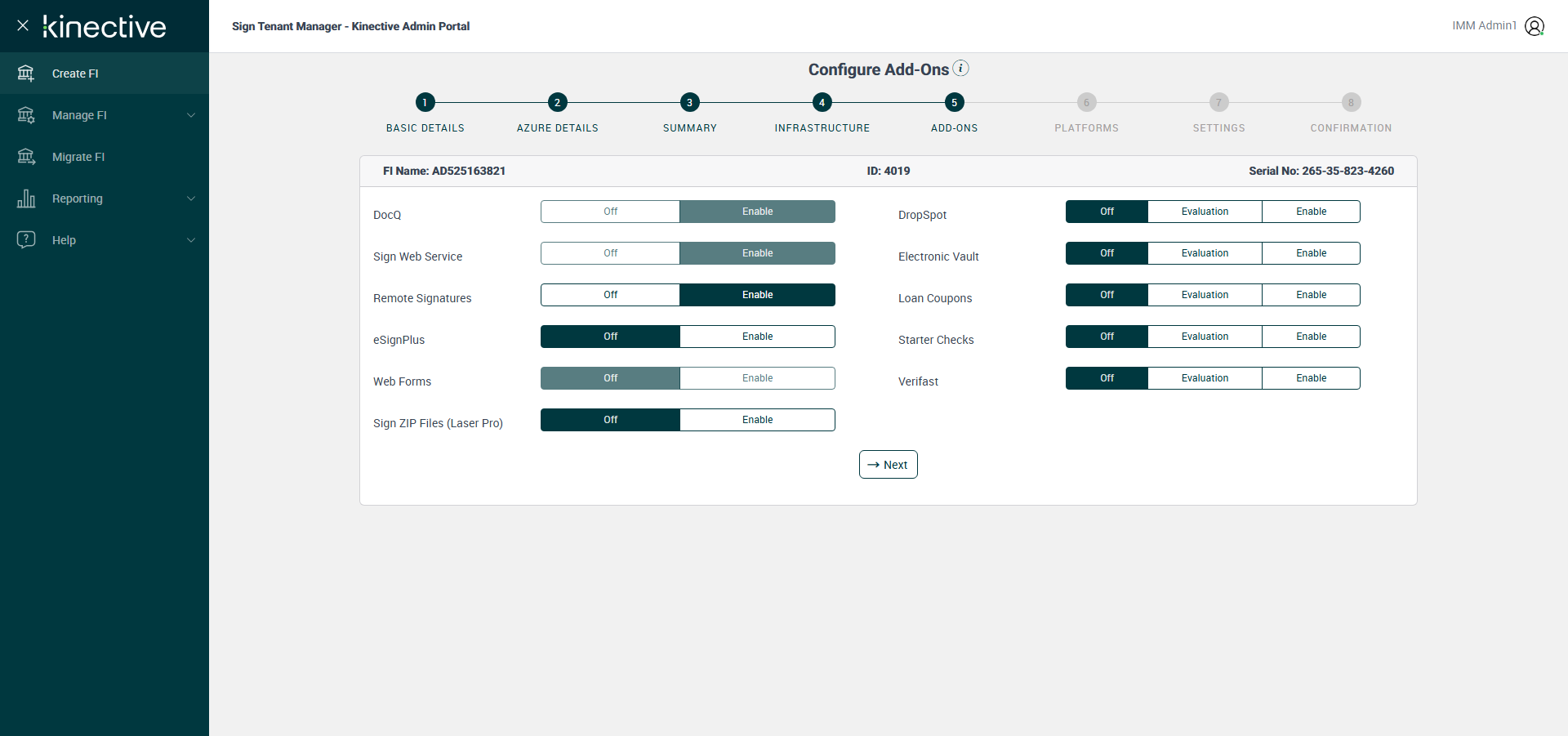Screen dimensions: 1568x736
Task: Enable DropSpot
Action: tap(1312, 212)
